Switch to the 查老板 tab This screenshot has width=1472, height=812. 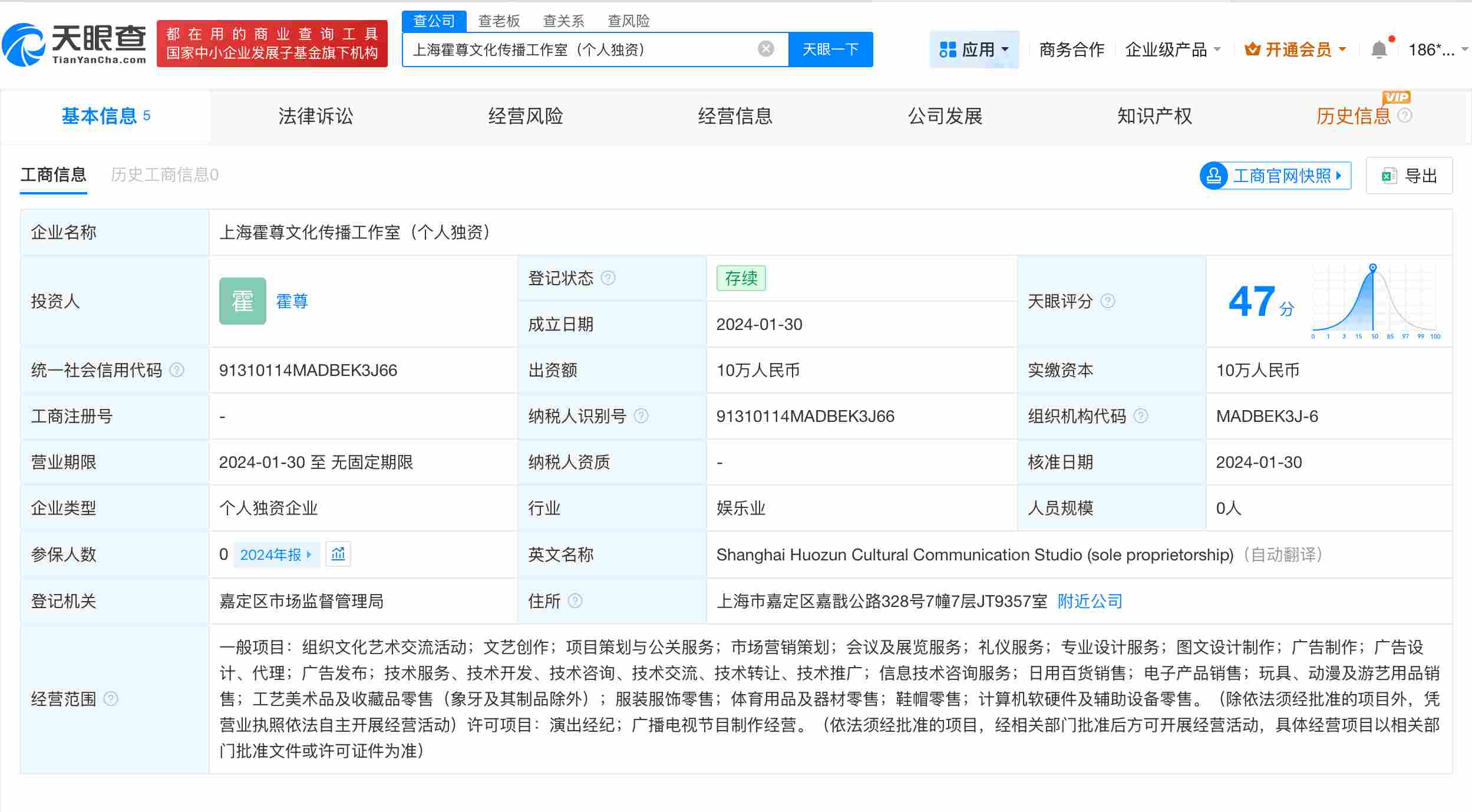pos(498,21)
